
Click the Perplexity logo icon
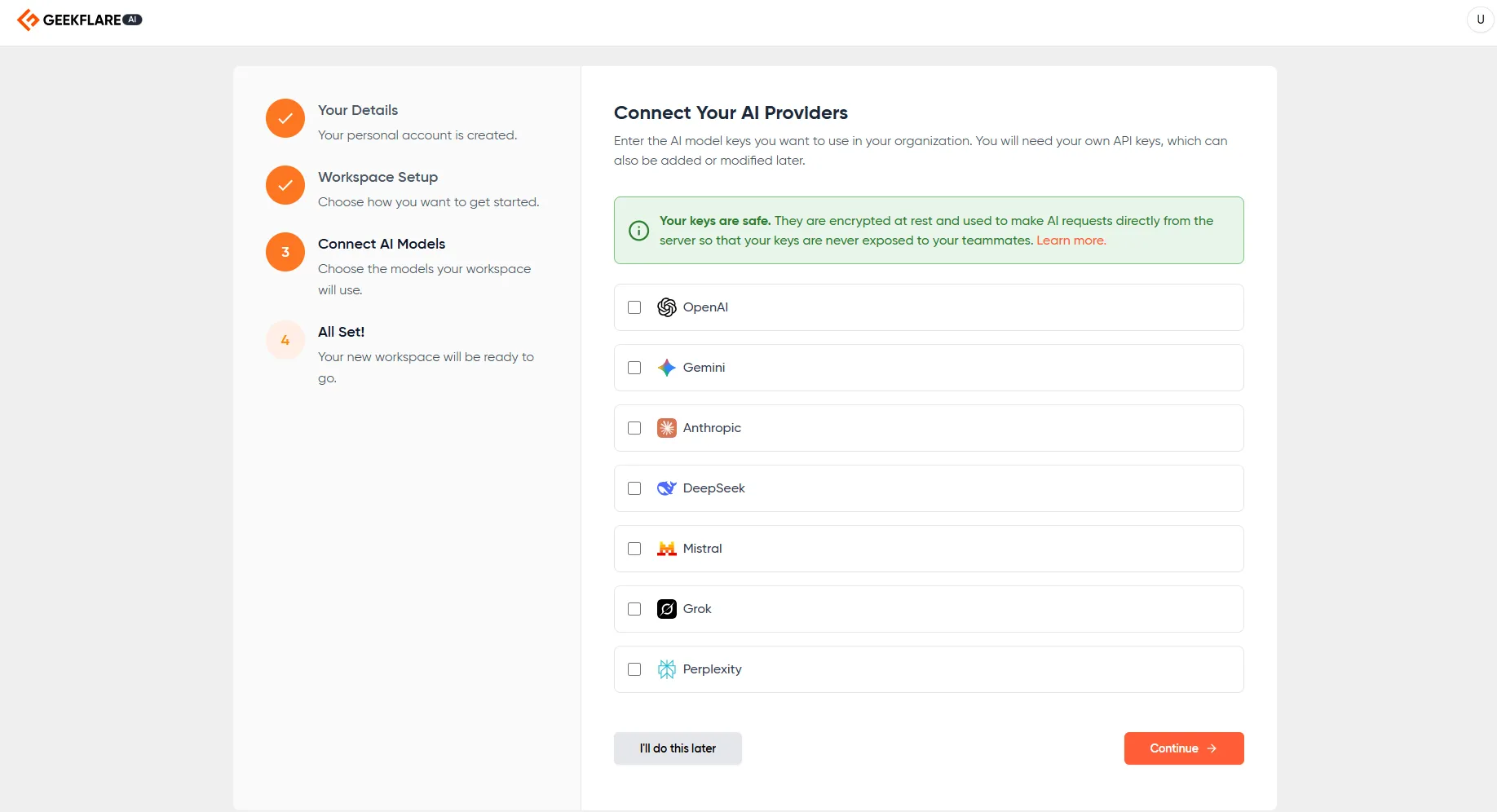[666, 669]
